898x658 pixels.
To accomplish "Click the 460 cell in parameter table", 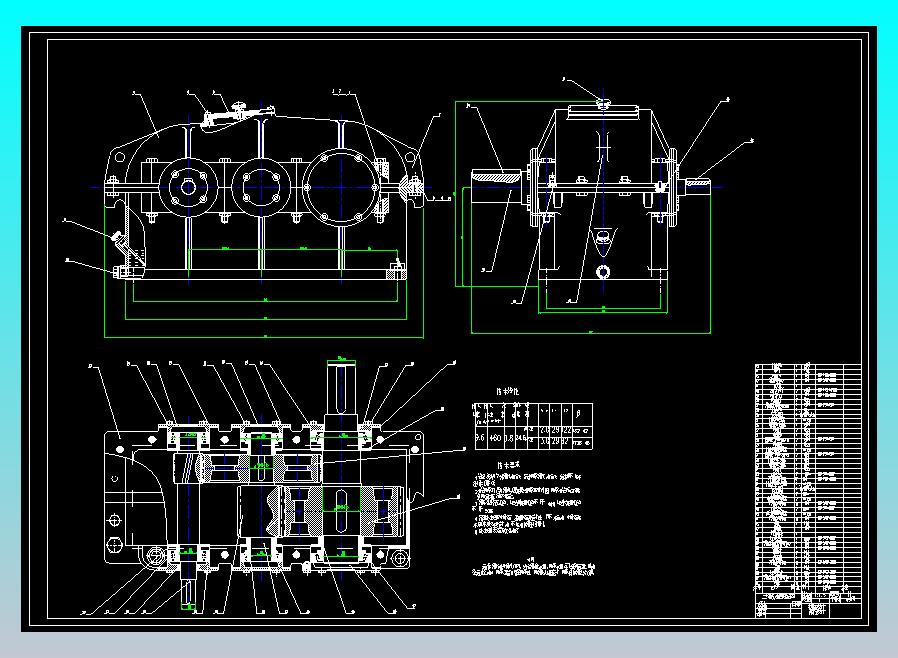I will point(495,437).
